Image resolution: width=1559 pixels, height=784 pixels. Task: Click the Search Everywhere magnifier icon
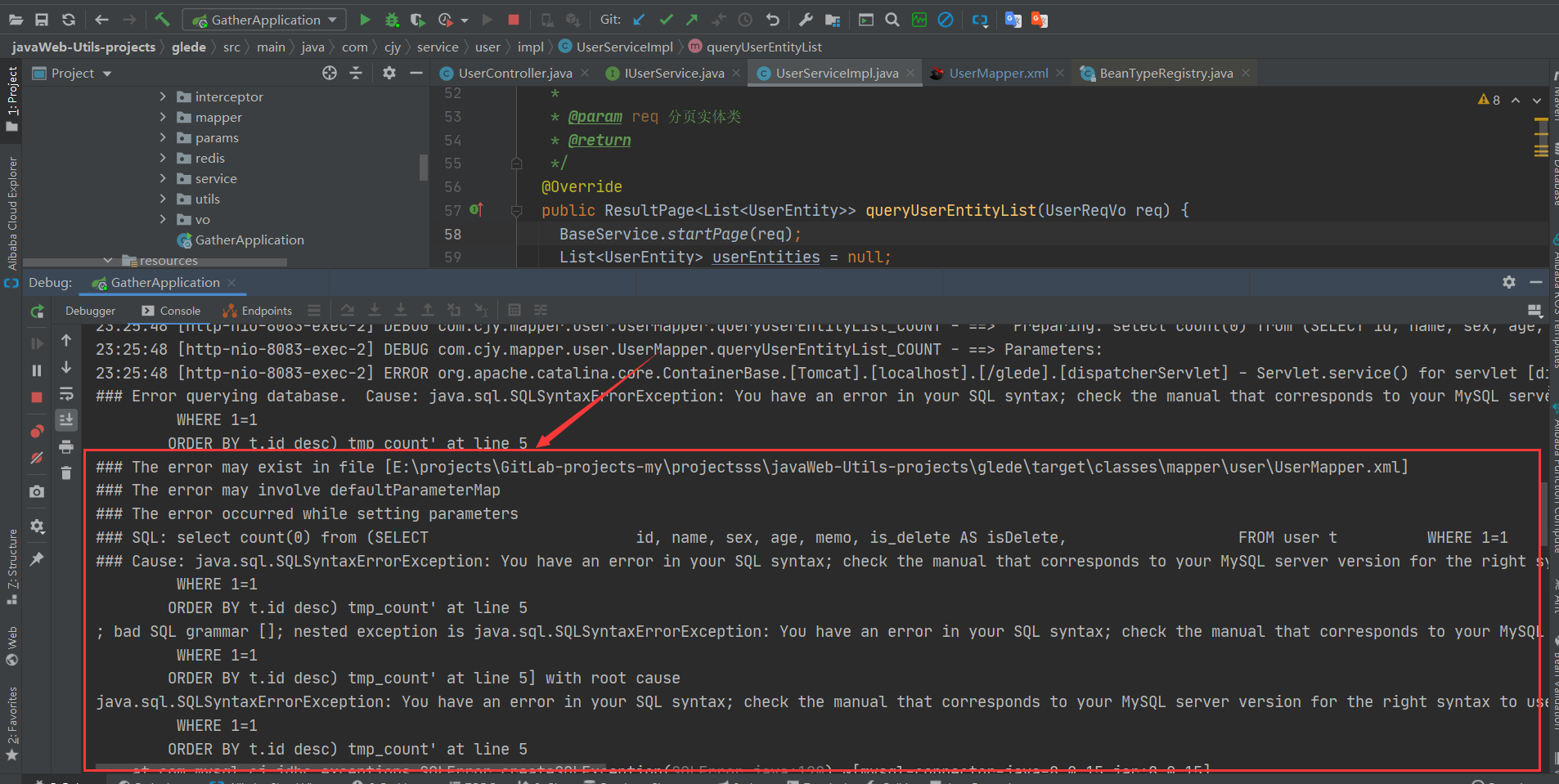click(x=892, y=20)
